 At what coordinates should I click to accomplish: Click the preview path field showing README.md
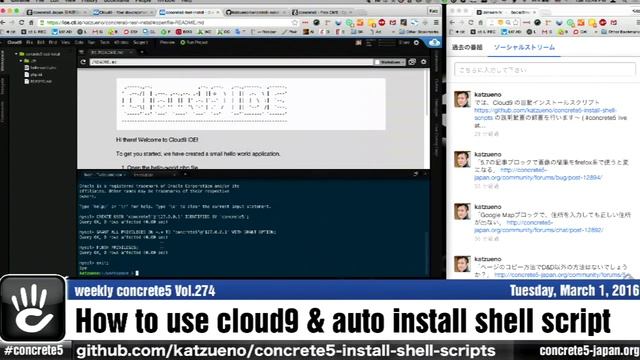[231, 62]
